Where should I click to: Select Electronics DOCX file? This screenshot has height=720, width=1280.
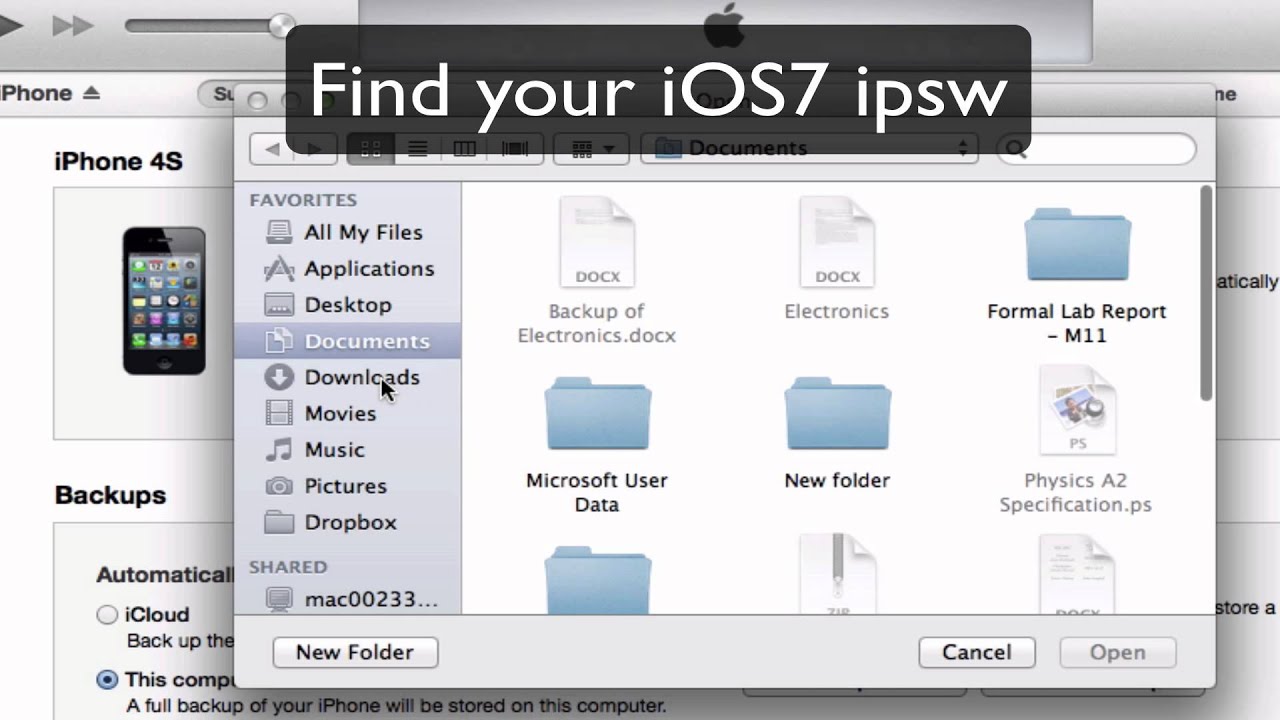point(837,258)
